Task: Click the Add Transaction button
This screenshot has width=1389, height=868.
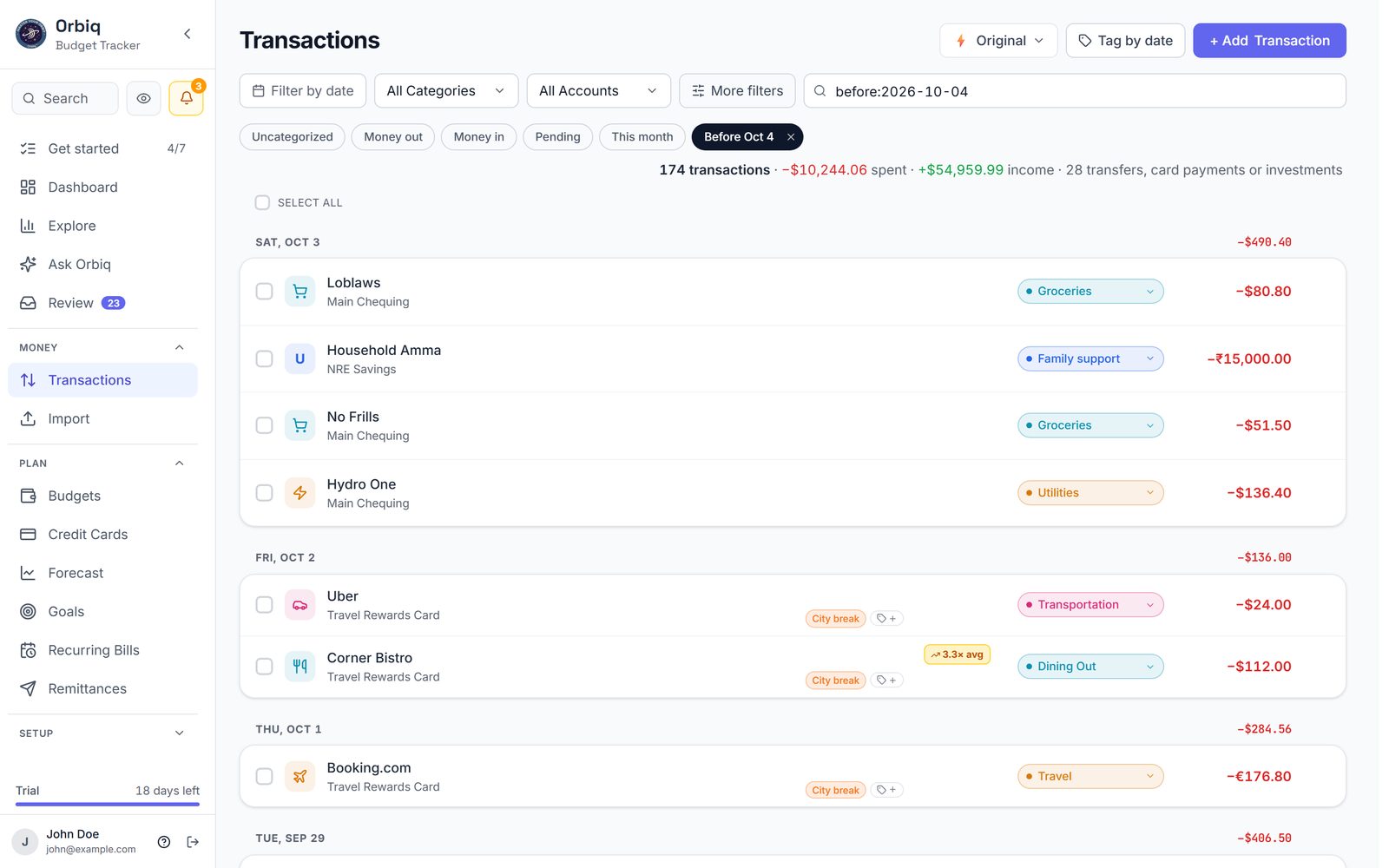Action: (x=1269, y=41)
